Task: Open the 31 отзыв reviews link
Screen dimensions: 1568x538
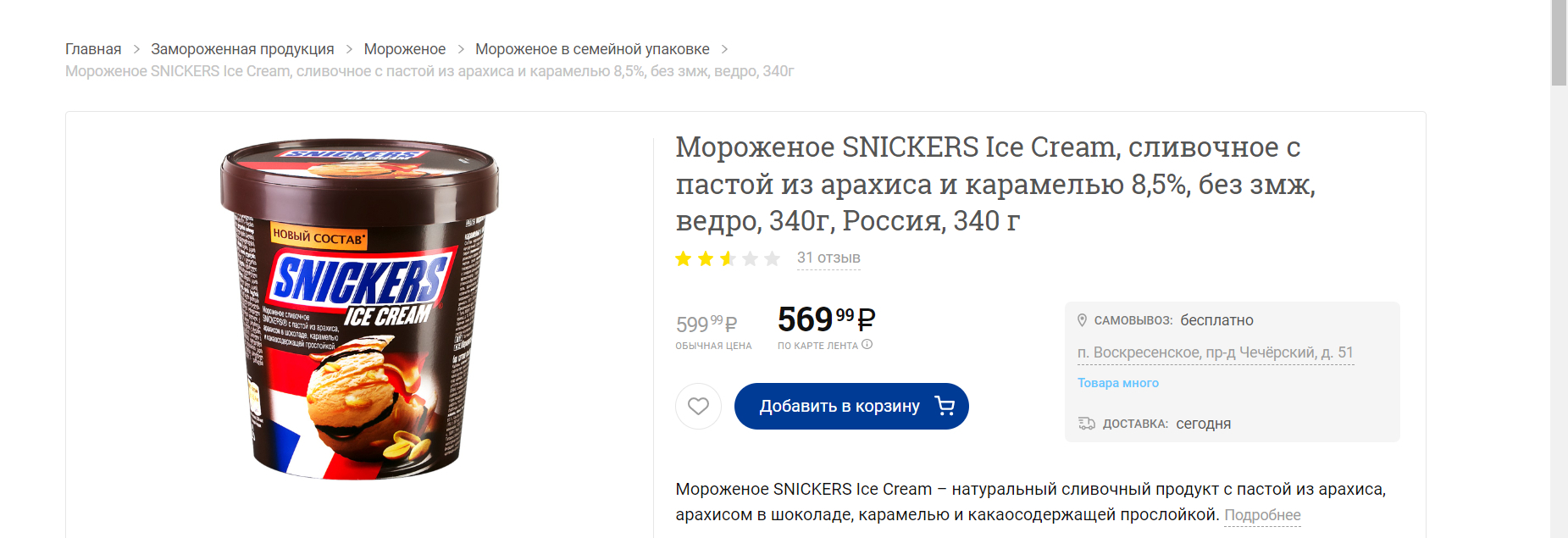Action: pos(828,258)
